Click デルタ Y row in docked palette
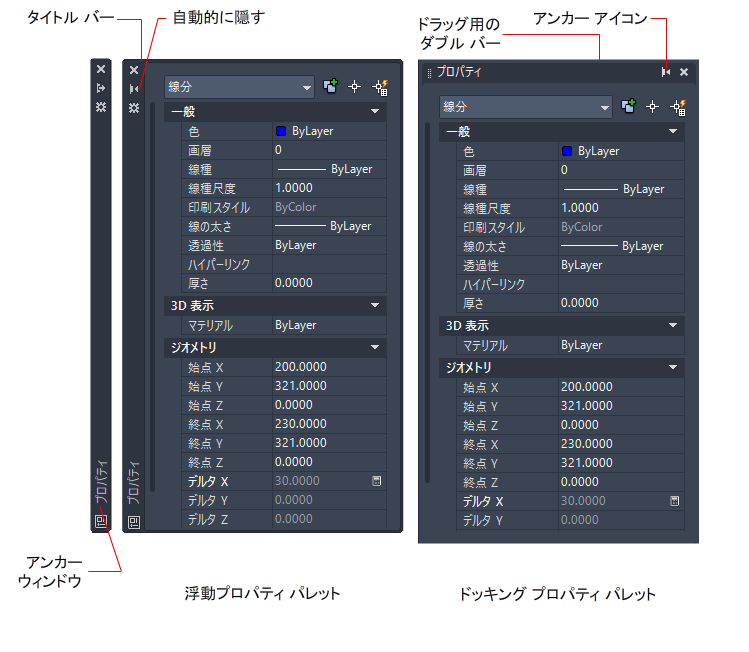This screenshot has height=652, width=749. pos(570,520)
